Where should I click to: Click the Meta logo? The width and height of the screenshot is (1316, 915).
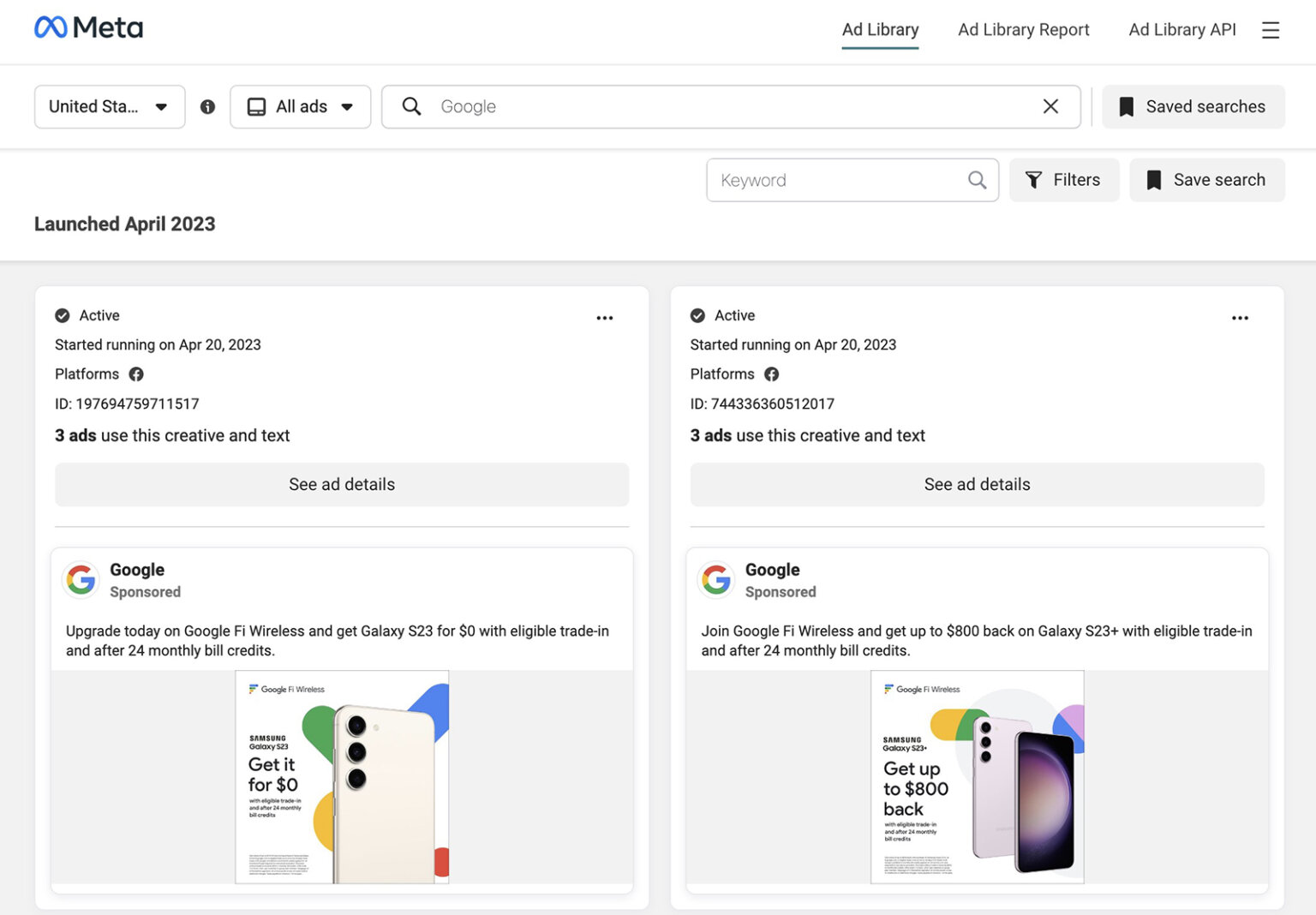(88, 27)
